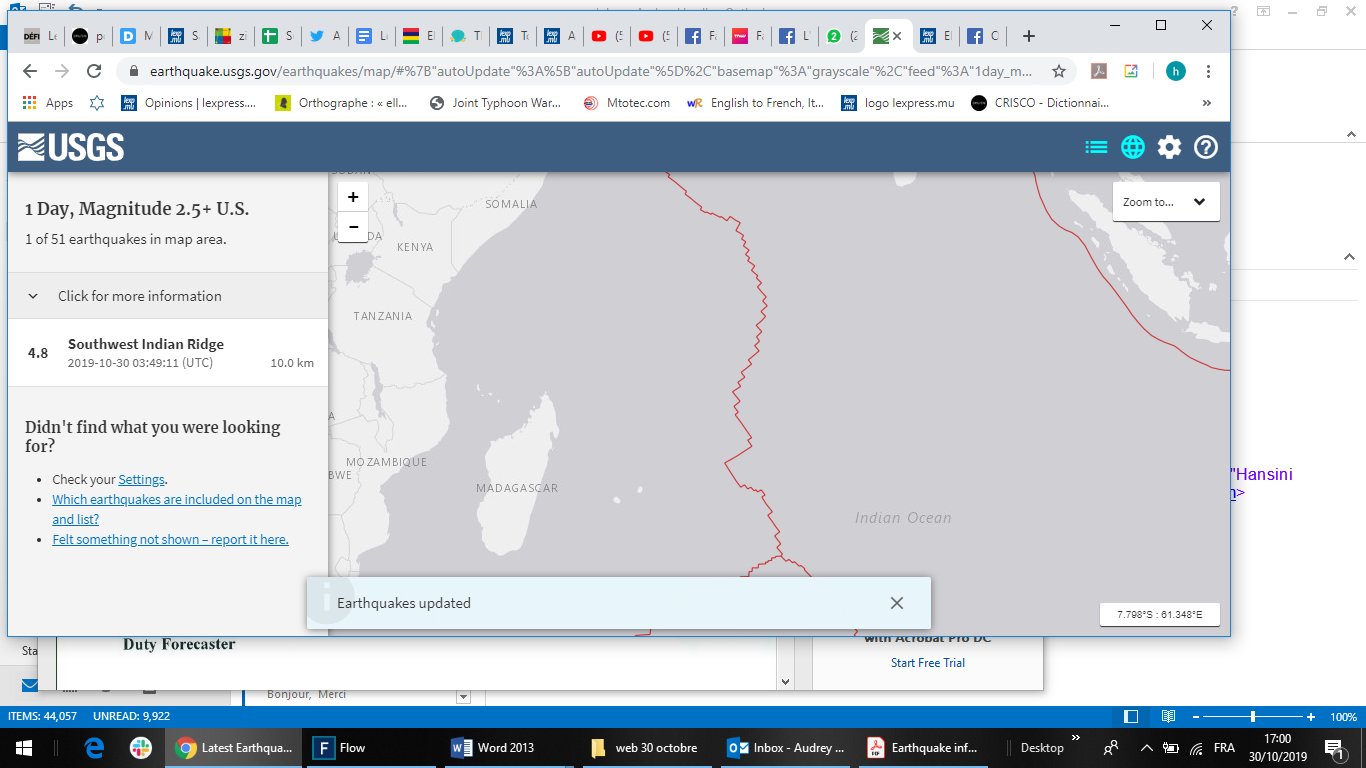This screenshot has height=768, width=1366.
Task: Open the Settings link
Action: pyautogui.click(x=141, y=480)
